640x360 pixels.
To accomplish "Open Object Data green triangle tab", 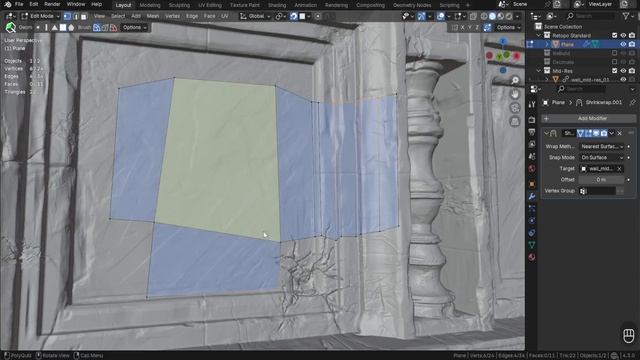I will click(531, 245).
